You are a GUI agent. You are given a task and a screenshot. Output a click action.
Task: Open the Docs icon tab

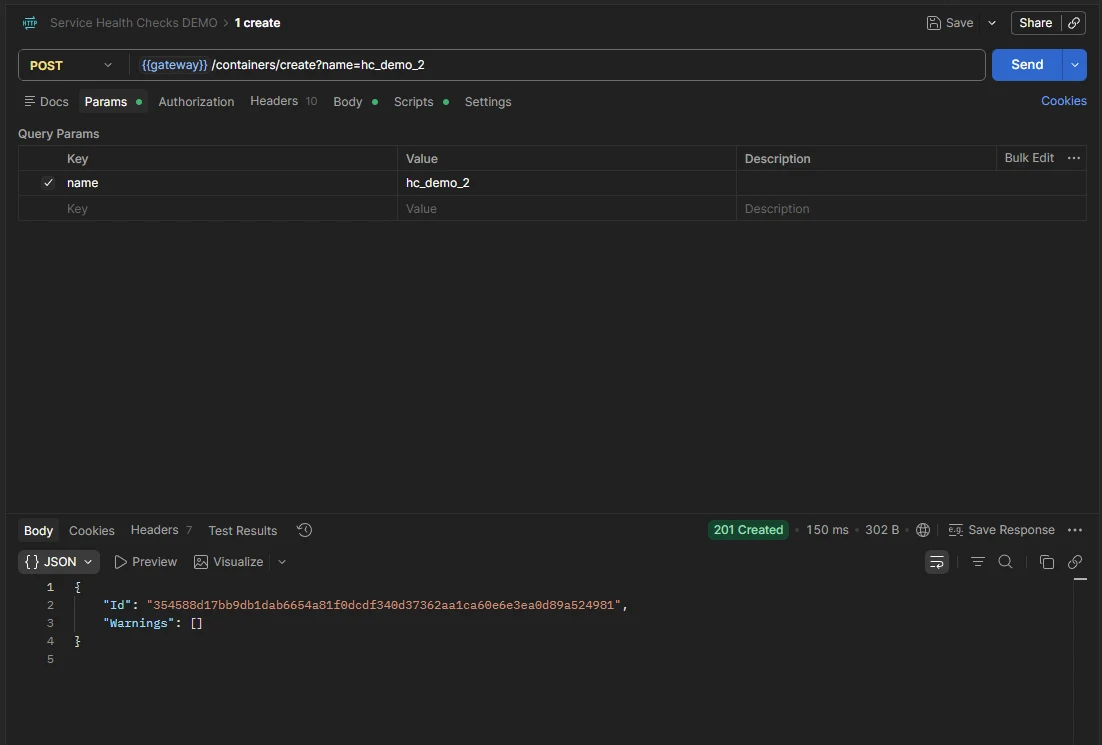[x=46, y=102]
